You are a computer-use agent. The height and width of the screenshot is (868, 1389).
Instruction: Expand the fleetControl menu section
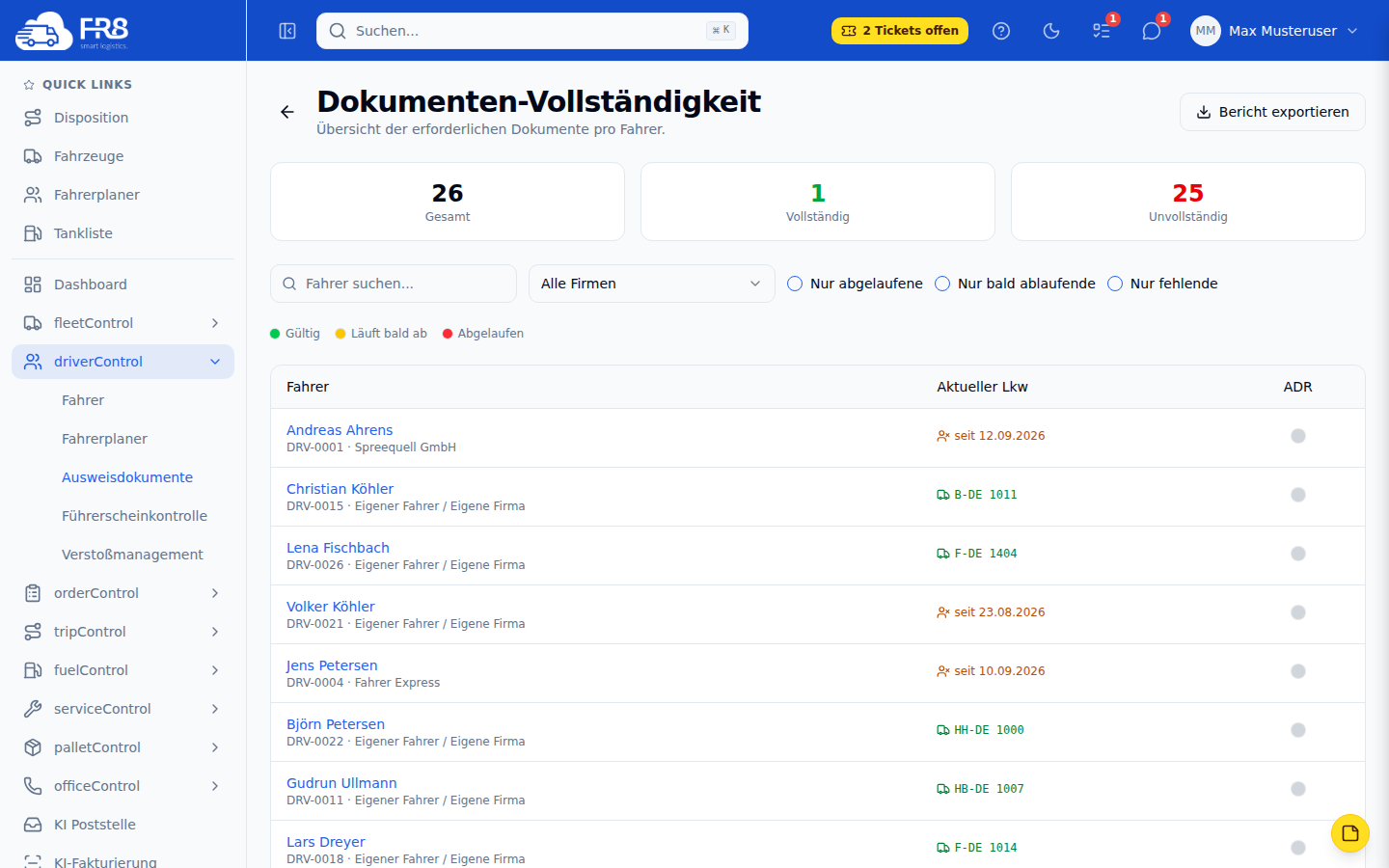(x=123, y=323)
